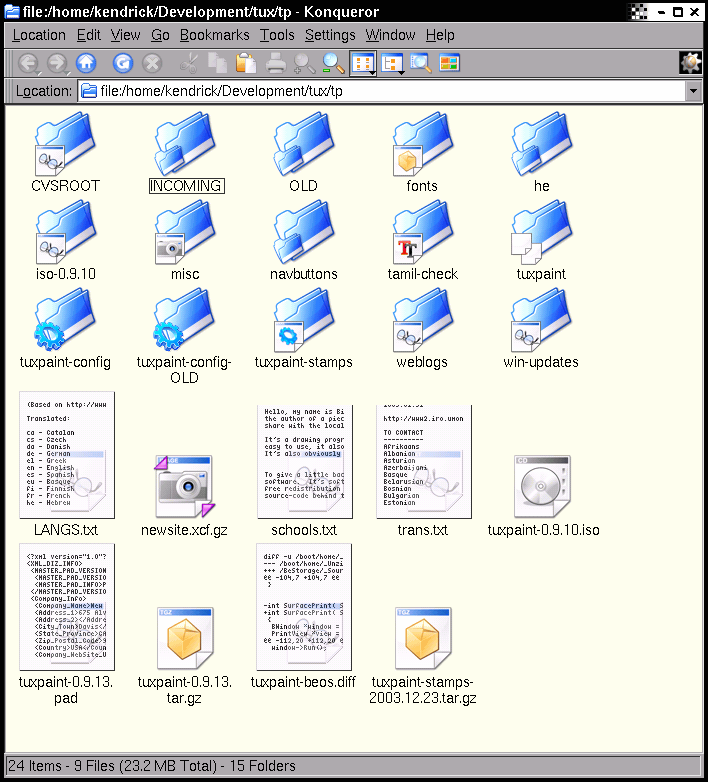Screen dimensions: 708x782
Task: Click the Copy toolbar icon
Action: (x=217, y=63)
